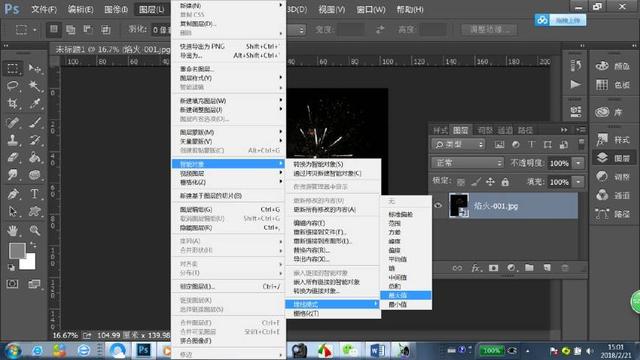Toggle adjustment layer filter
The image size is (640, 360).
(x=516, y=144)
